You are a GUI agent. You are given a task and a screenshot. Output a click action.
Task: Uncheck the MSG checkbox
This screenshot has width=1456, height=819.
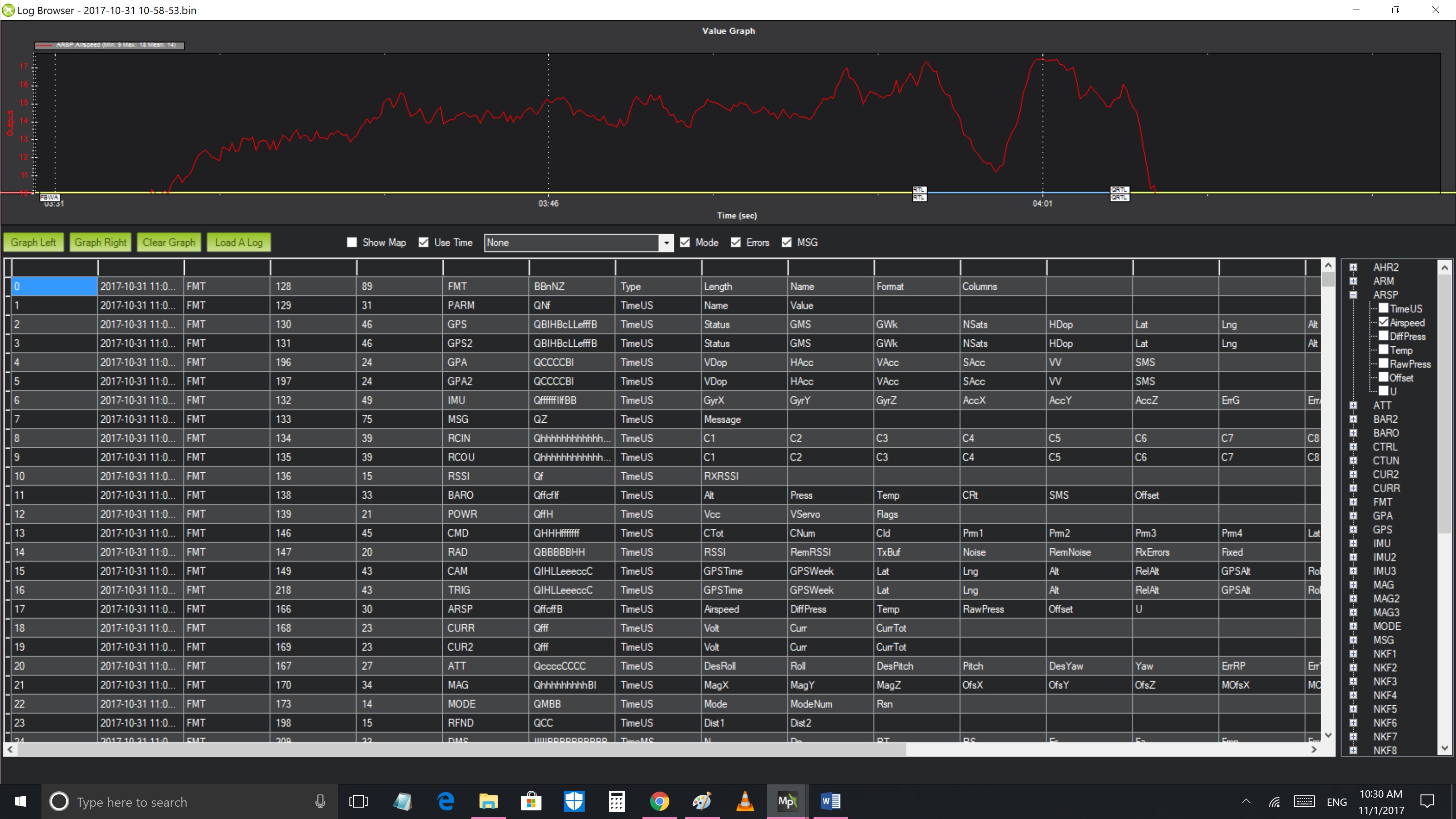point(787,243)
